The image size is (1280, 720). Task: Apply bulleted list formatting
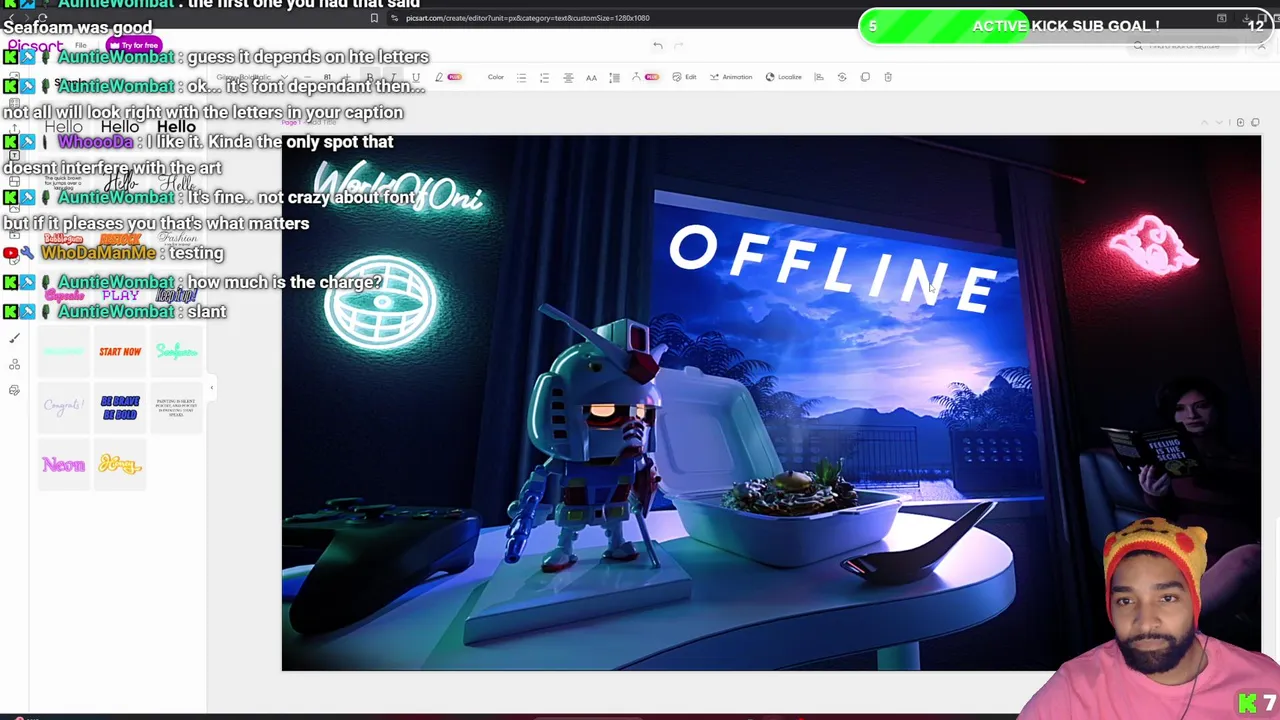click(521, 77)
